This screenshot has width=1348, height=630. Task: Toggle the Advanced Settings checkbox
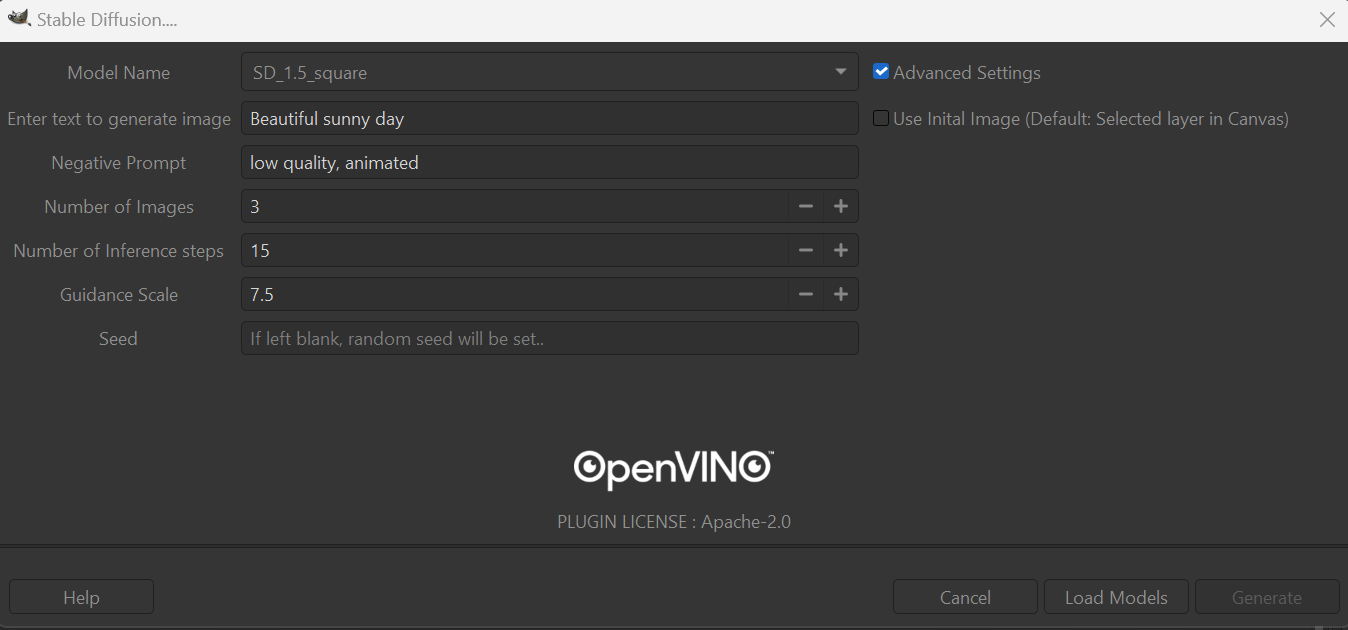pyautogui.click(x=881, y=72)
